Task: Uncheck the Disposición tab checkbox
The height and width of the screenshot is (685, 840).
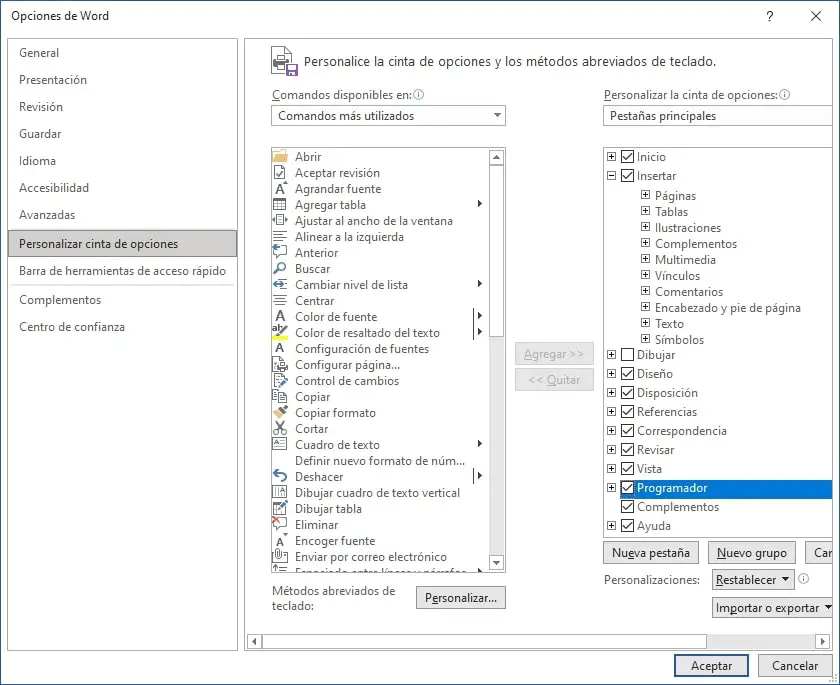Action: [x=627, y=393]
